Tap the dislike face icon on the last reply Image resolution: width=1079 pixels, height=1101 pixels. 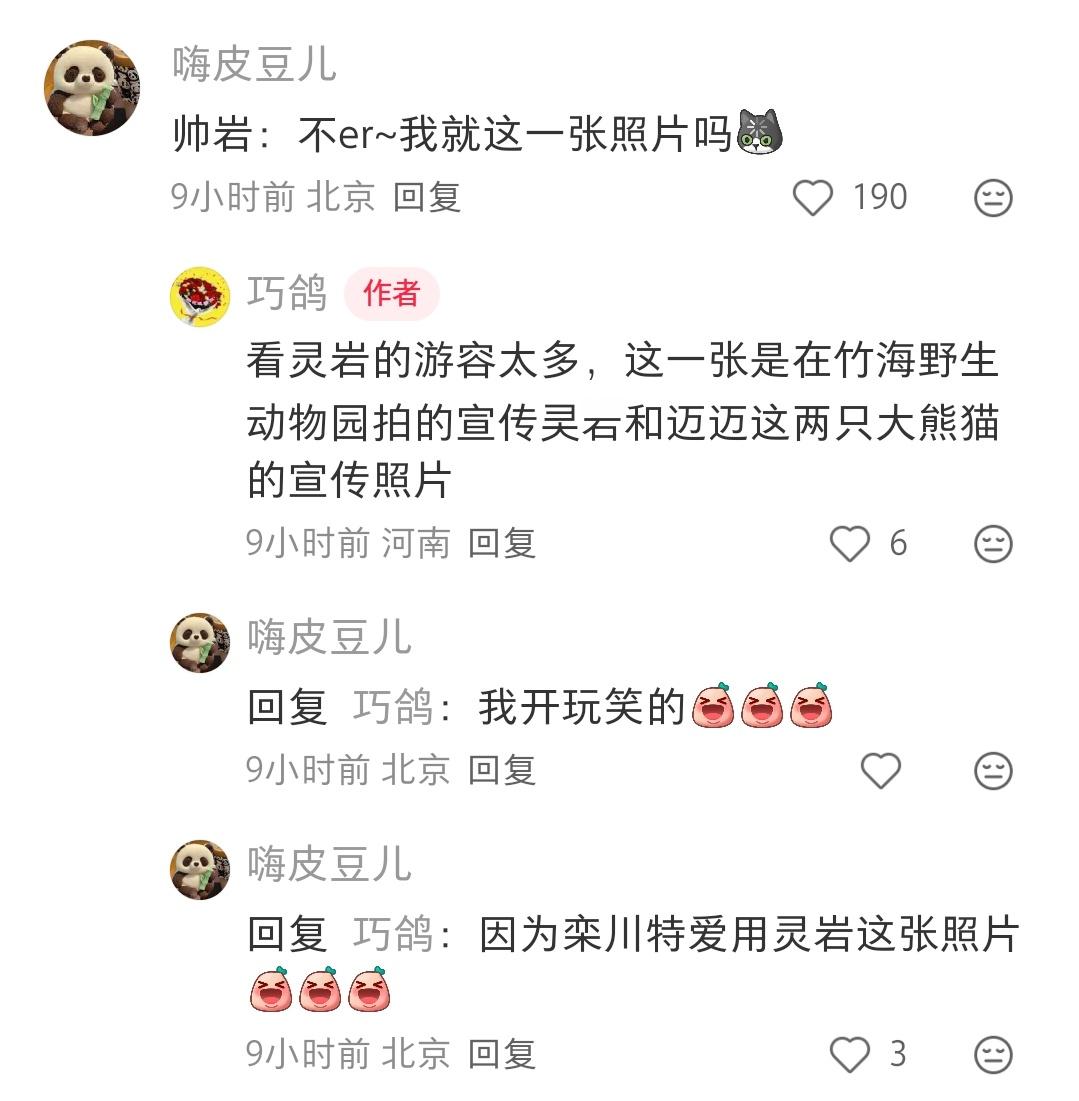tap(993, 1055)
